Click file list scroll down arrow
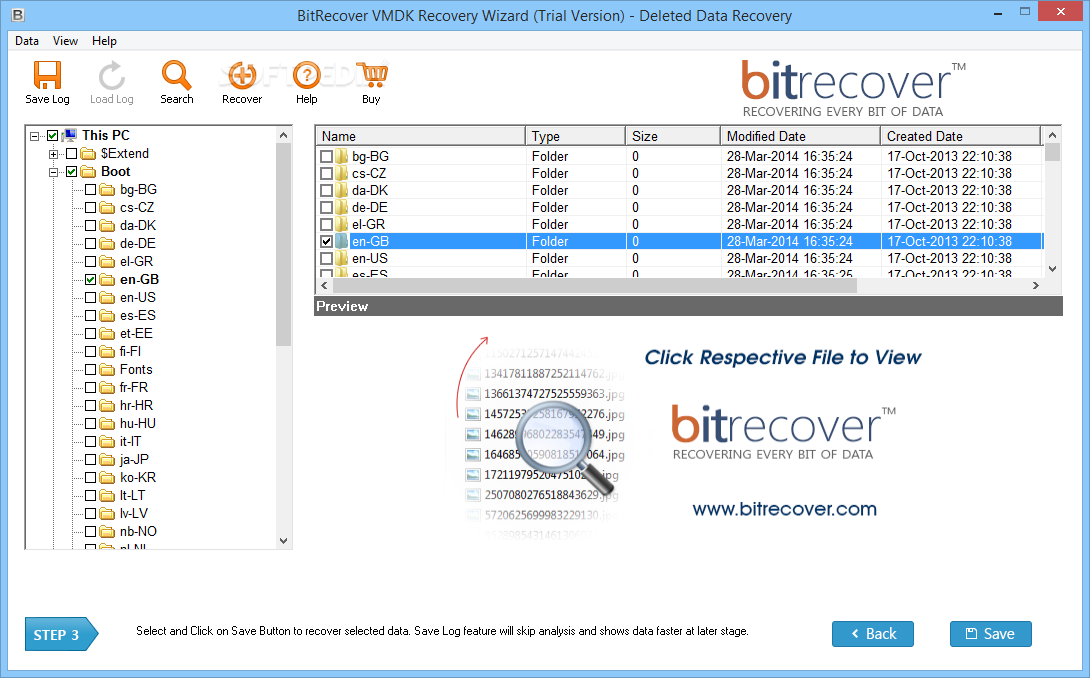Viewport: 1090px width, 678px height. click(x=1052, y=269)
